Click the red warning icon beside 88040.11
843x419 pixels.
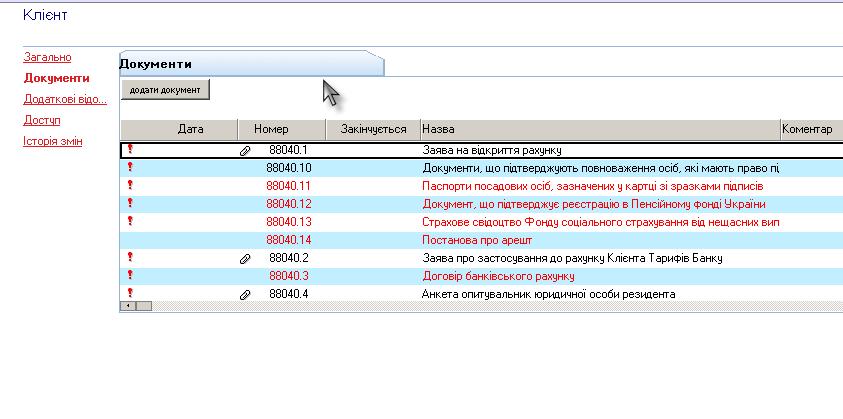point(129,185)
